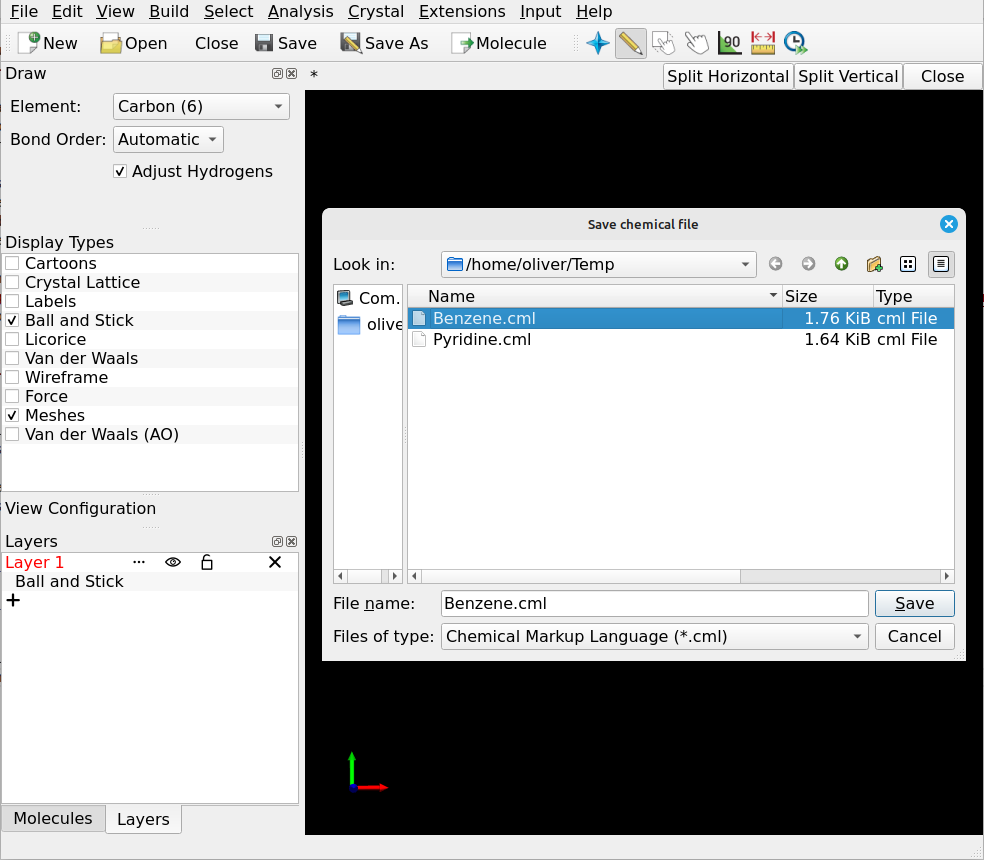Image resolution: width=984 pixels, height=860 pixels.
Task: Go to parent directory in dialog
Action: (841, 264)
